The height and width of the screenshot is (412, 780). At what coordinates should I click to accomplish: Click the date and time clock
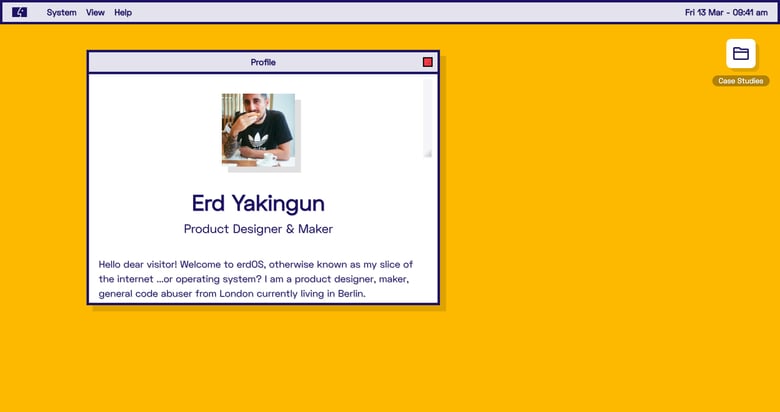click(726, 13)
